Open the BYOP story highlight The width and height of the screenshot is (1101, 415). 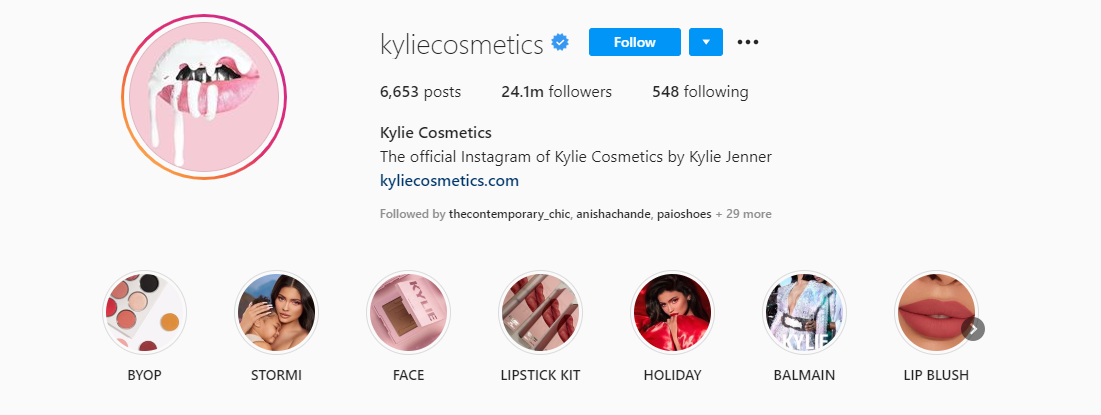(x=145, y=312)
